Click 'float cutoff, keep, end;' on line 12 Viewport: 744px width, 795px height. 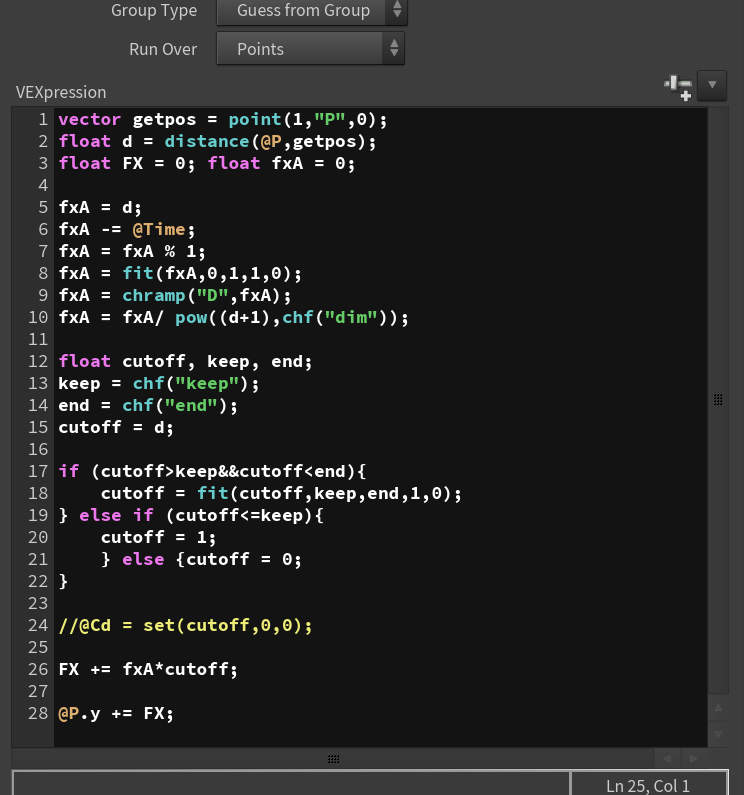click(x=186, y=362)
